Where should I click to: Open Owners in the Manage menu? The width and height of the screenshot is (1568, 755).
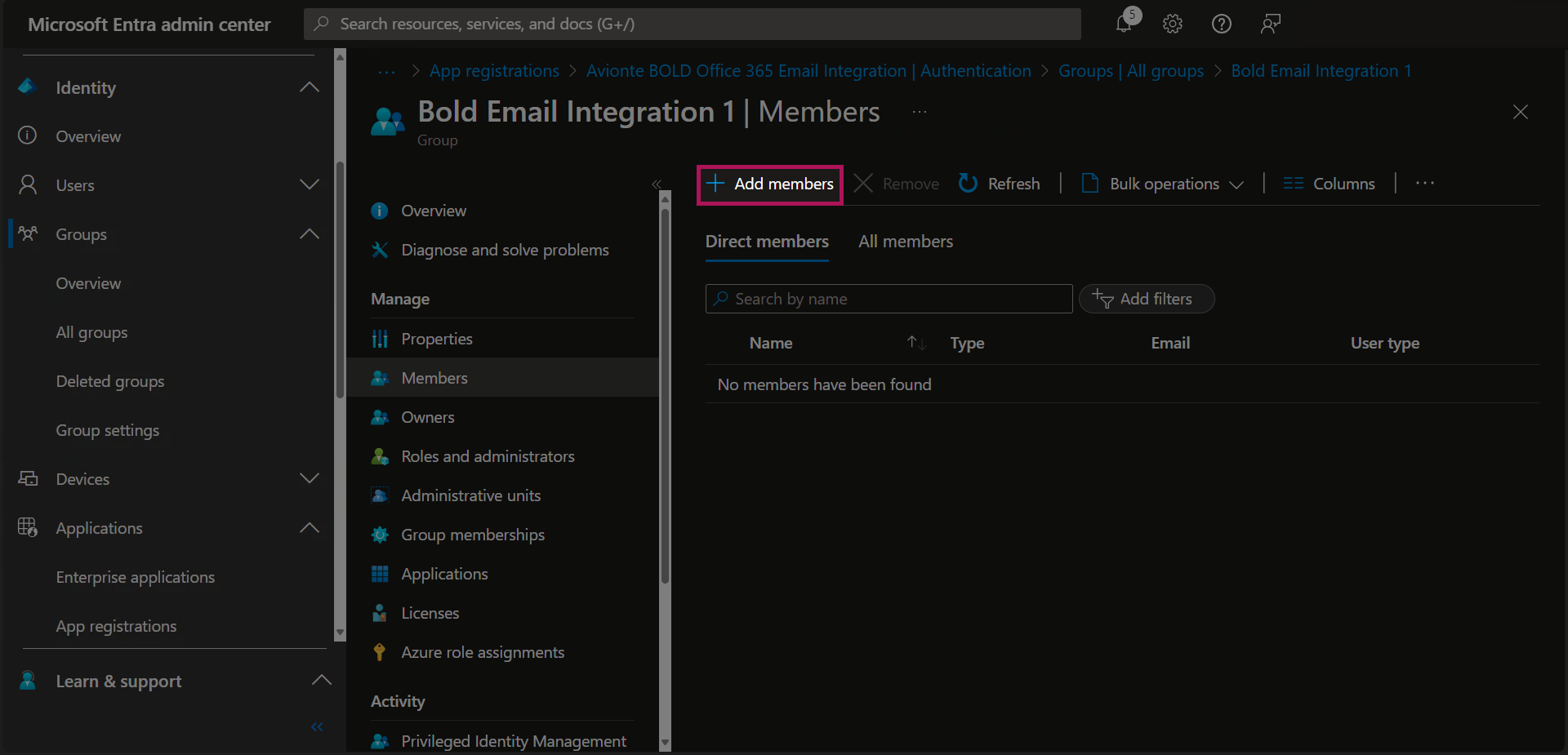pos(427,417)
